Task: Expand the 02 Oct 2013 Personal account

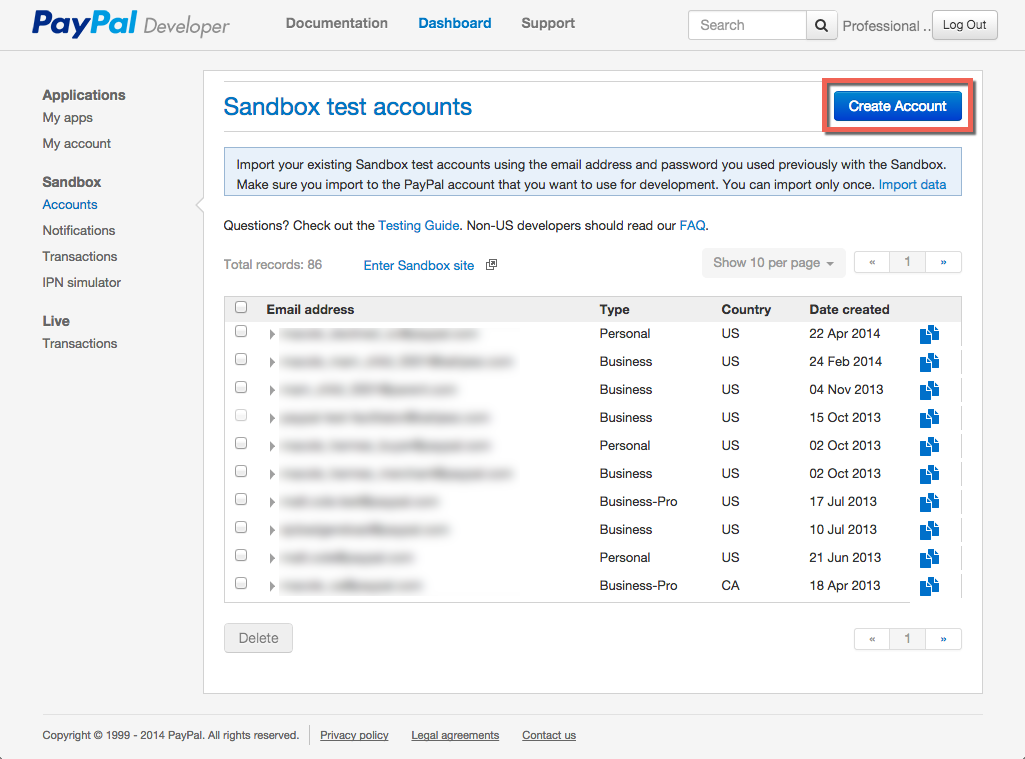Action: [272, 447]
